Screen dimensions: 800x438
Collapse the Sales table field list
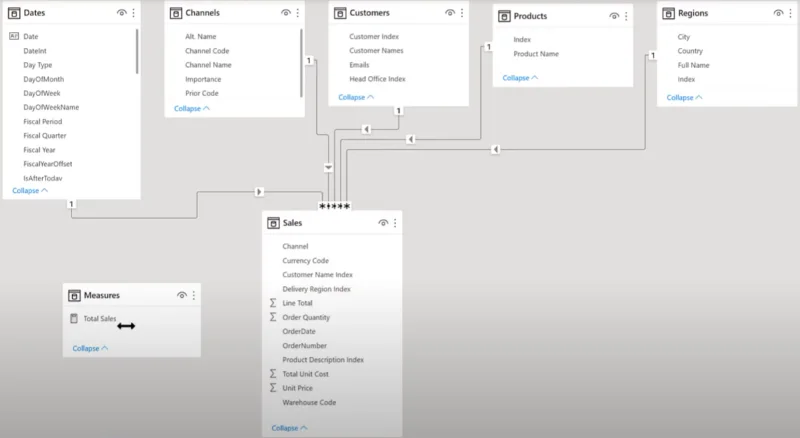point(289,428)
